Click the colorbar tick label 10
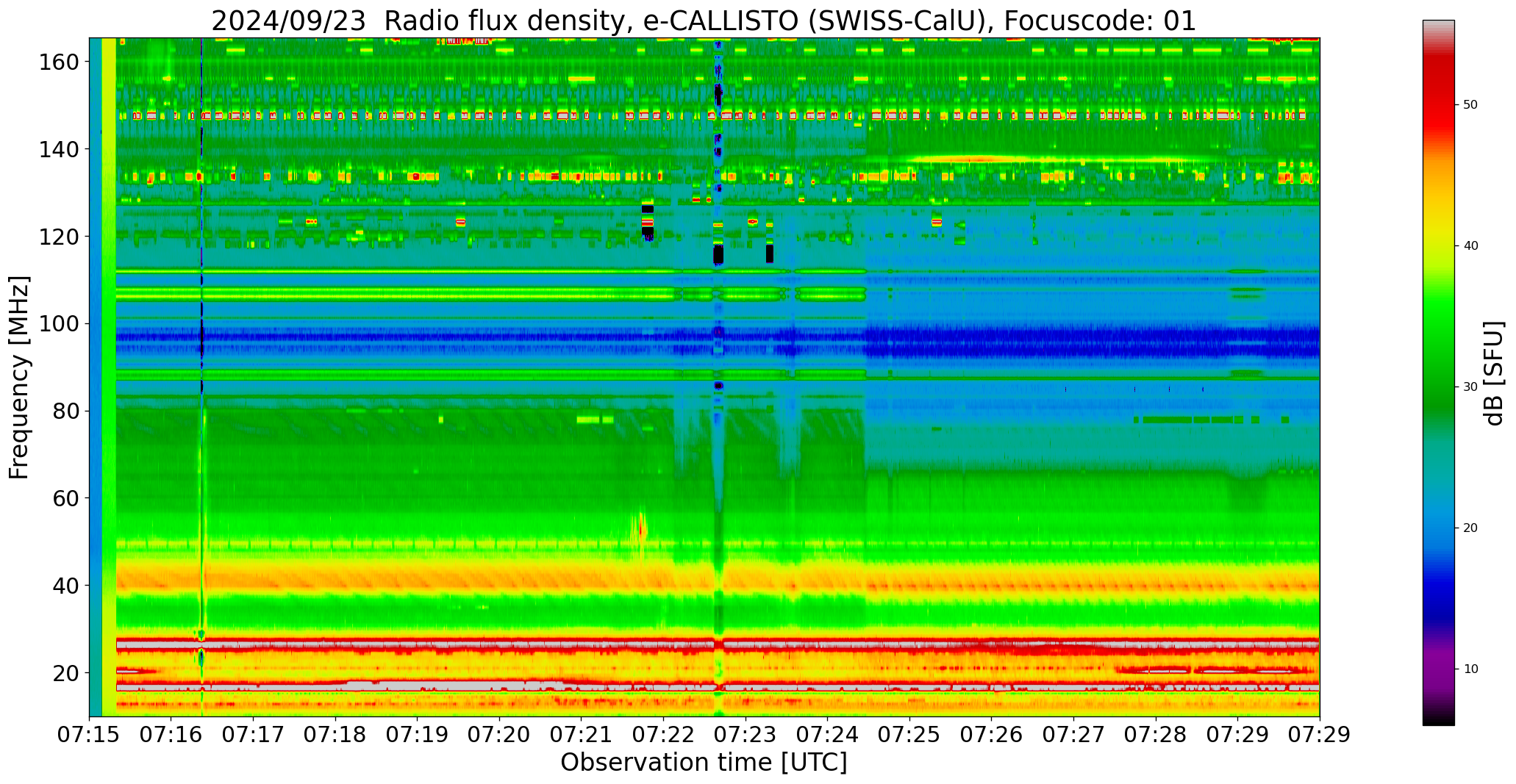This screenshot has height=784, width=1516. point(1470,669)
